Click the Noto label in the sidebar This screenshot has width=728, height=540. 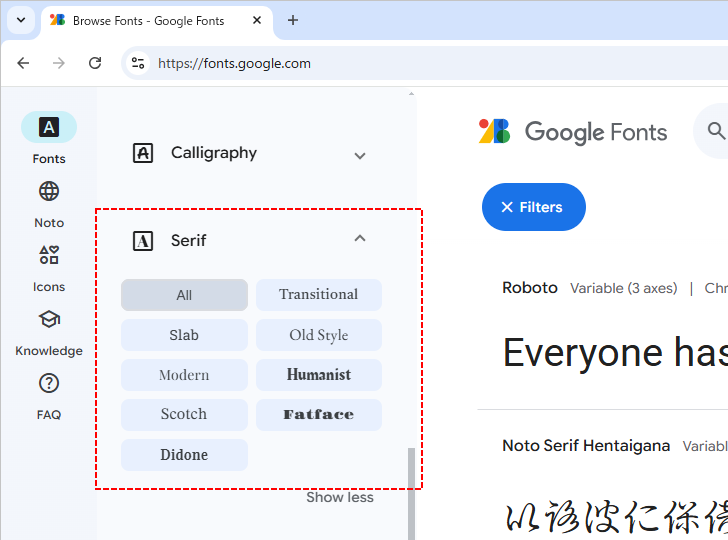click(49, 223)
